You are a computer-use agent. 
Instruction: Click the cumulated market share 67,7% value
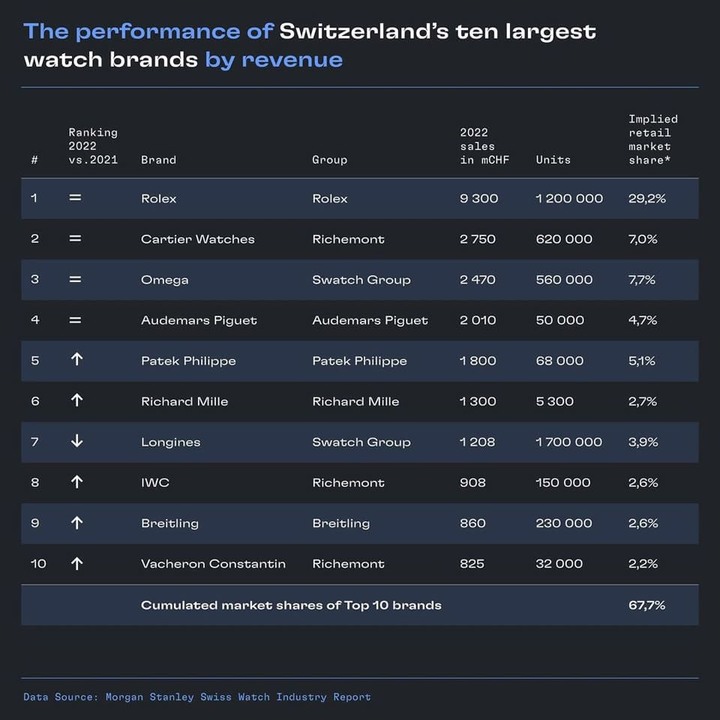coord(647,605)
